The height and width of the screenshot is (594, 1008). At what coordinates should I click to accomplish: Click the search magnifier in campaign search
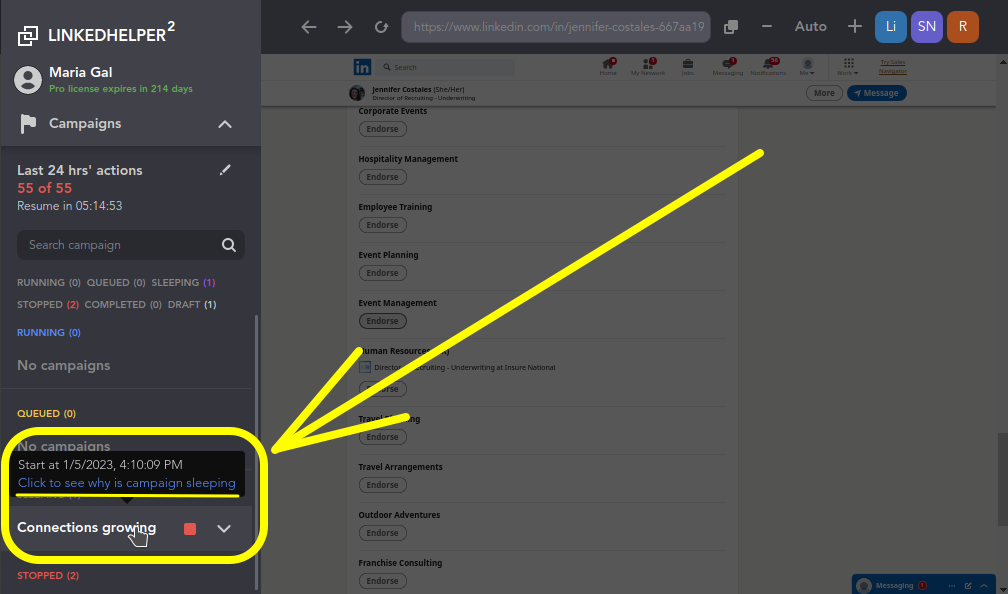pyautogui.click(x=229, y=245)
